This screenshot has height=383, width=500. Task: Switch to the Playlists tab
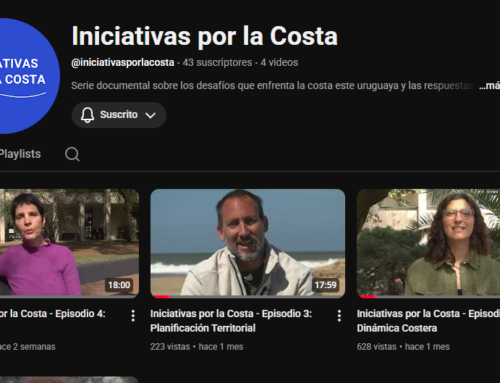20,154
